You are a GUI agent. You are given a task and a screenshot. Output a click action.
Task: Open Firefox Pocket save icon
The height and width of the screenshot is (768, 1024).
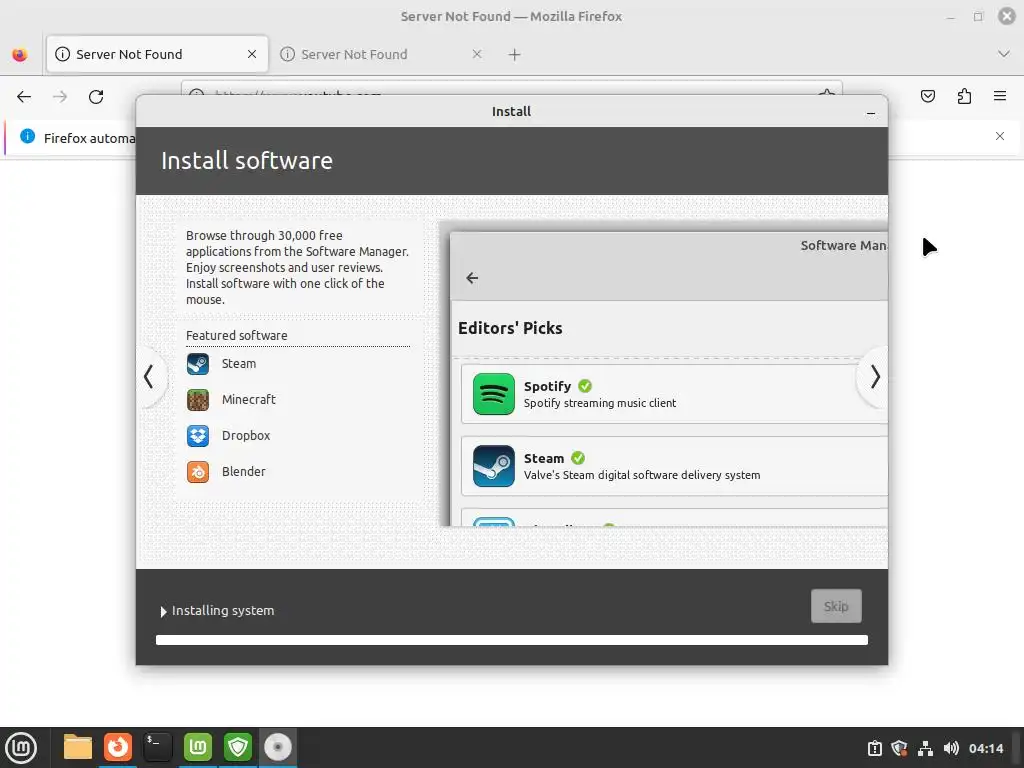pyautogui.click(x=928, y=97)
